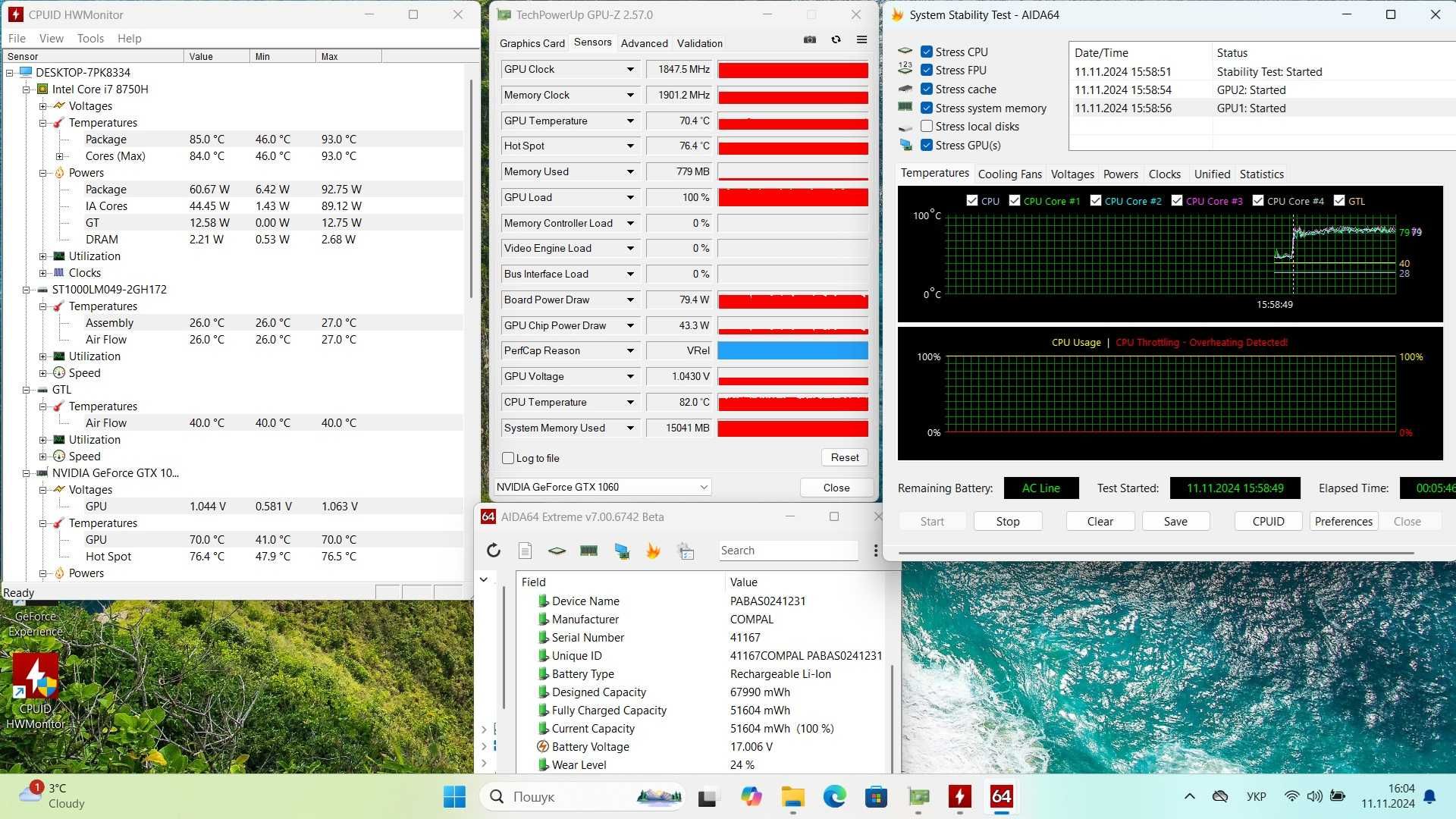Switch to the Advanced tab in GPU-Z
Image resolution: width=1456 pixels, height=819 pixels.
(644, 43)
